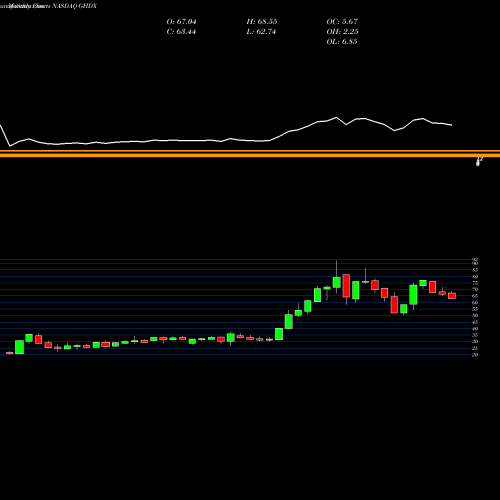Screen dimensions: 500x500
Task: Click the 35 price axis label
Action: point(475,335)
